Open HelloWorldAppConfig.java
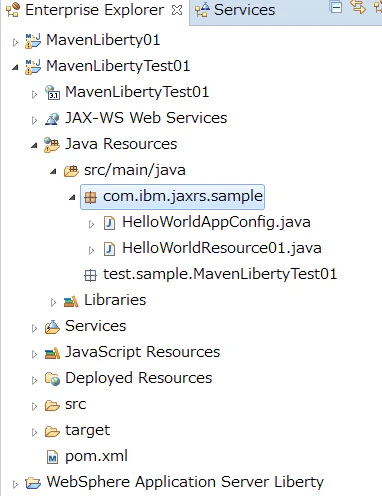The height and width of the screenshot is (496, 382). [216, 222]
